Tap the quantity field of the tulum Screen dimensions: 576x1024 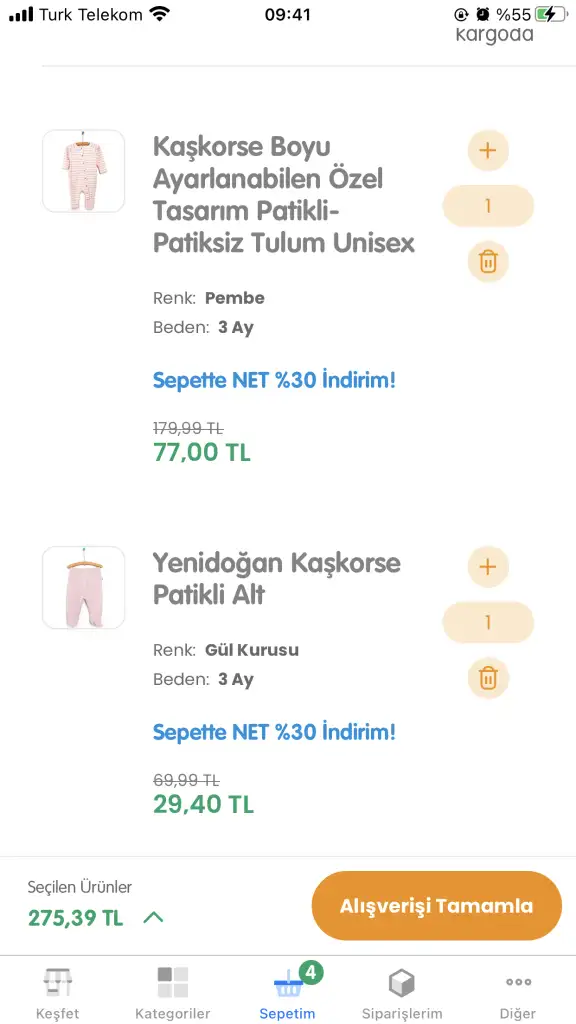[488, 206]
